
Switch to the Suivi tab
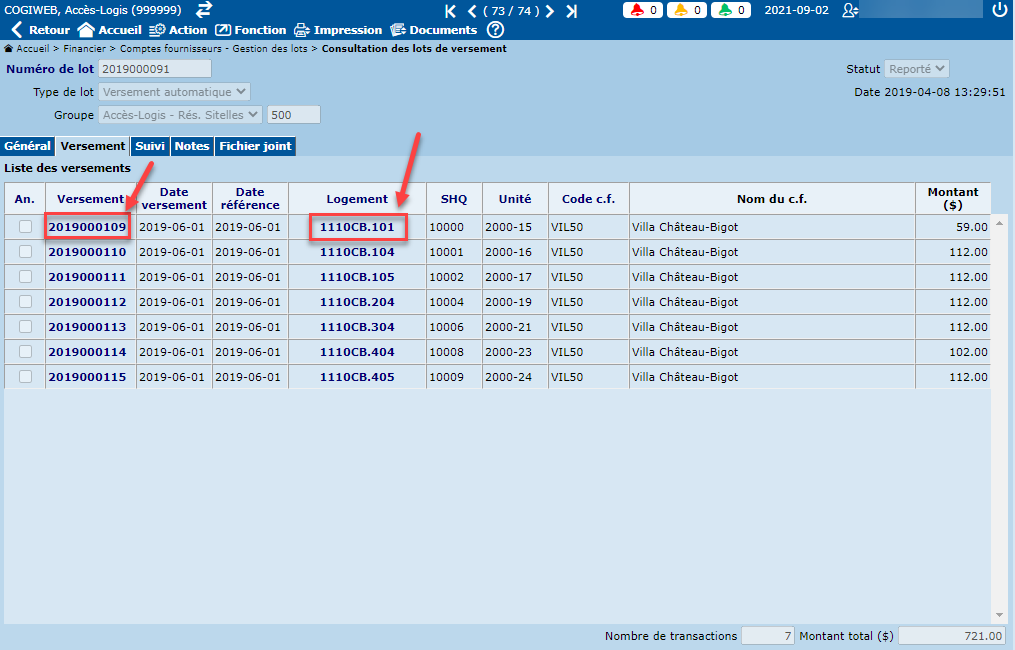150,146
